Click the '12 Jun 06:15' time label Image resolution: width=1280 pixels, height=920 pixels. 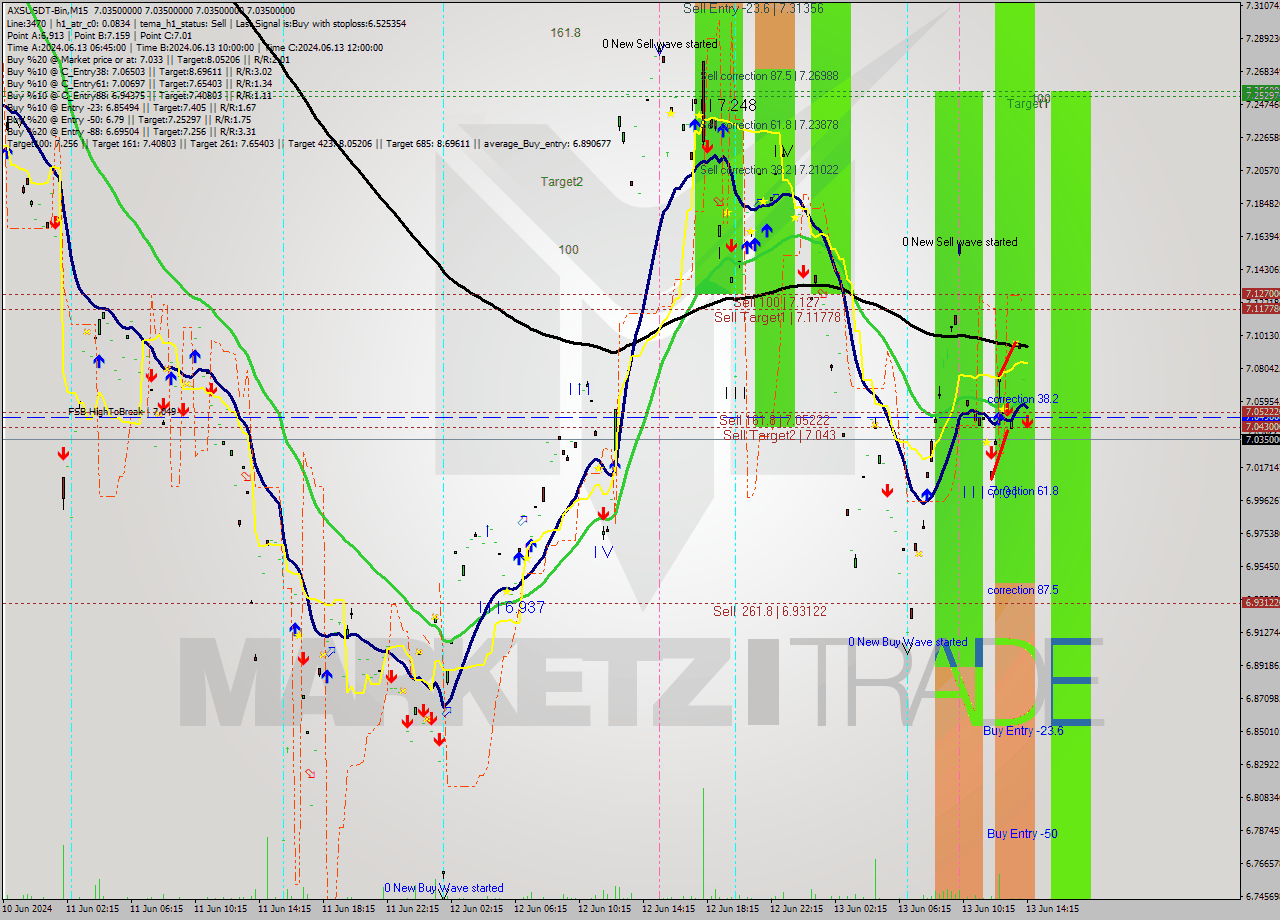(x=541, y=910)
